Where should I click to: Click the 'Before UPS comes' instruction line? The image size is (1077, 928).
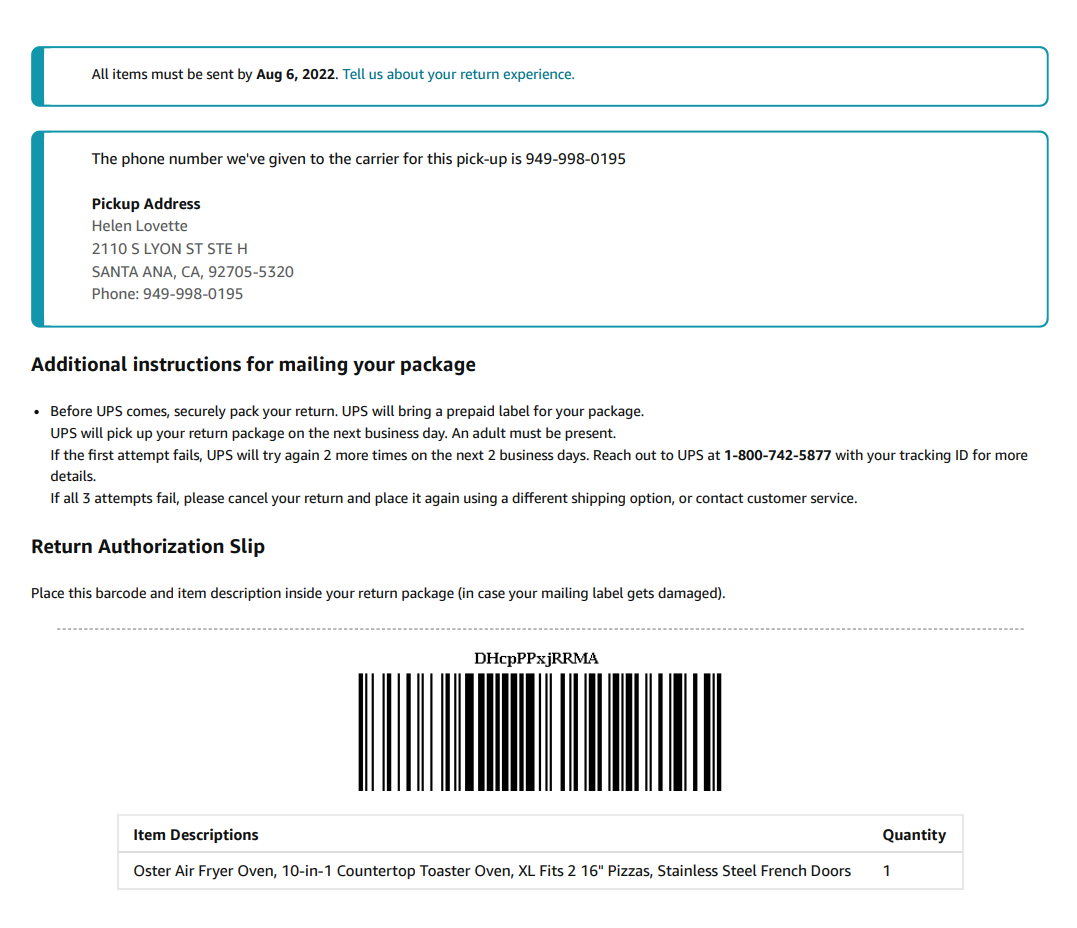347,411
